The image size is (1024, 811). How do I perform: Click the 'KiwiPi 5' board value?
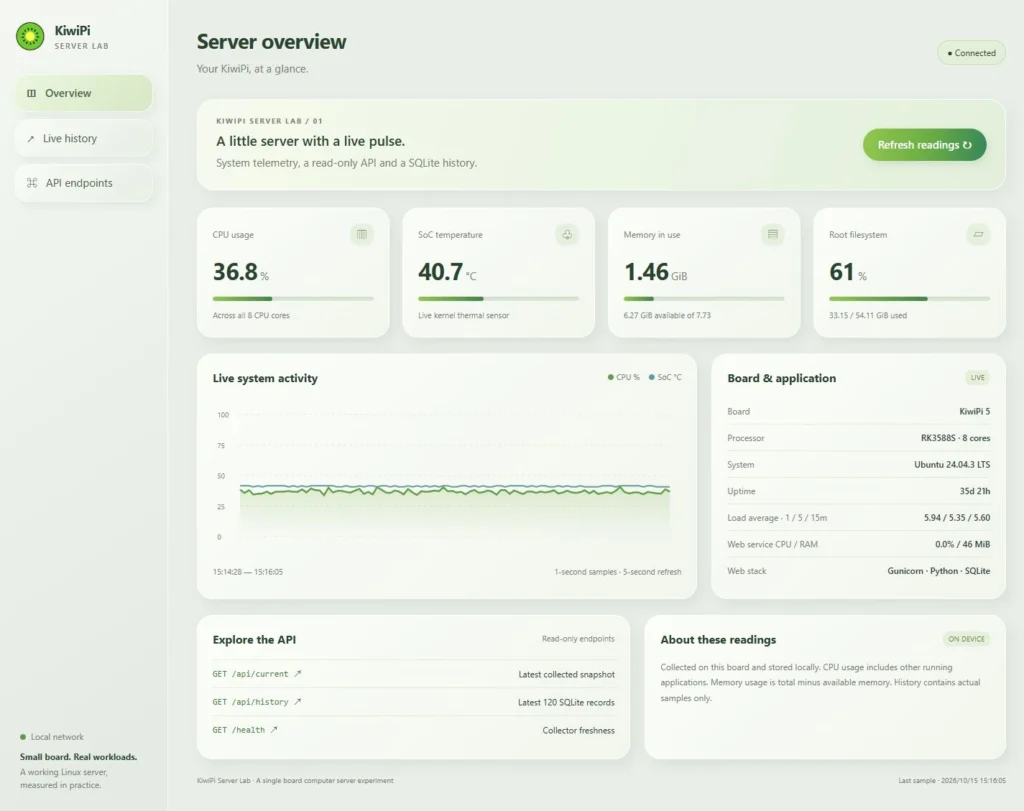[974, 411]
